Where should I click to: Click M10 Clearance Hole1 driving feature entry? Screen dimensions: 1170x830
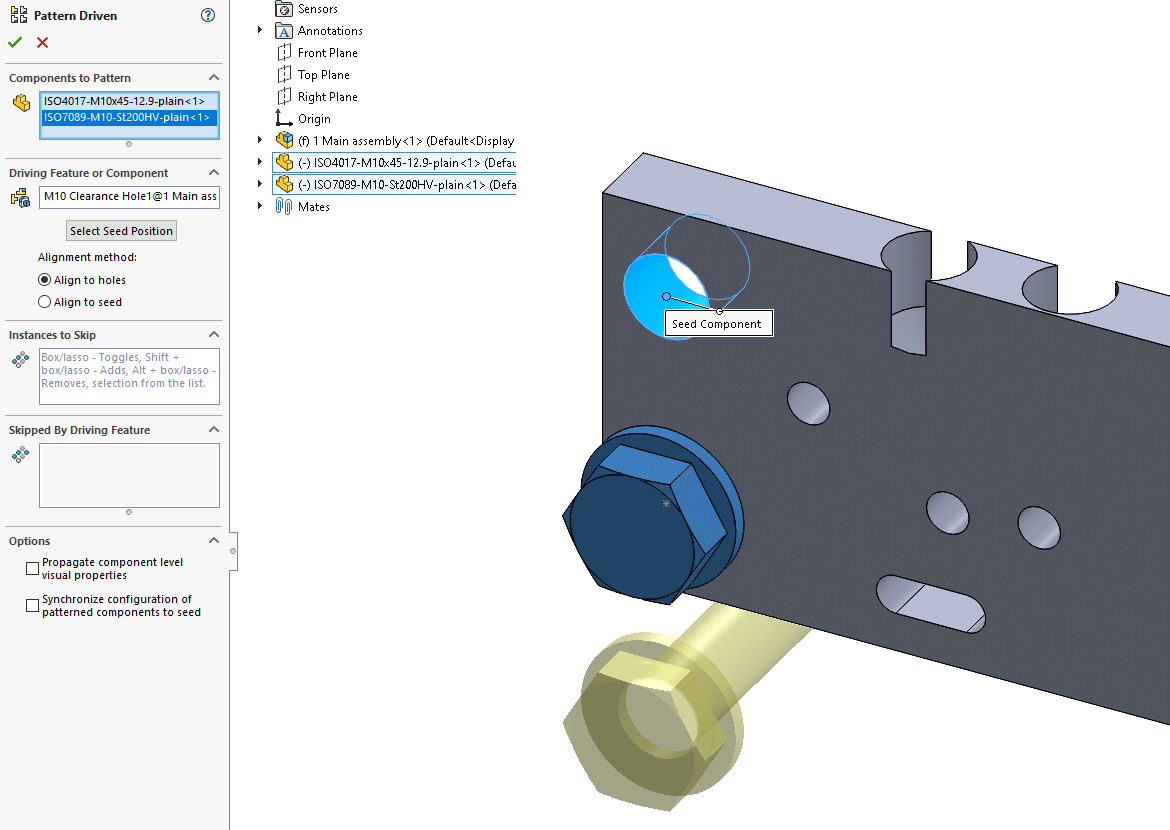(128, 196)
